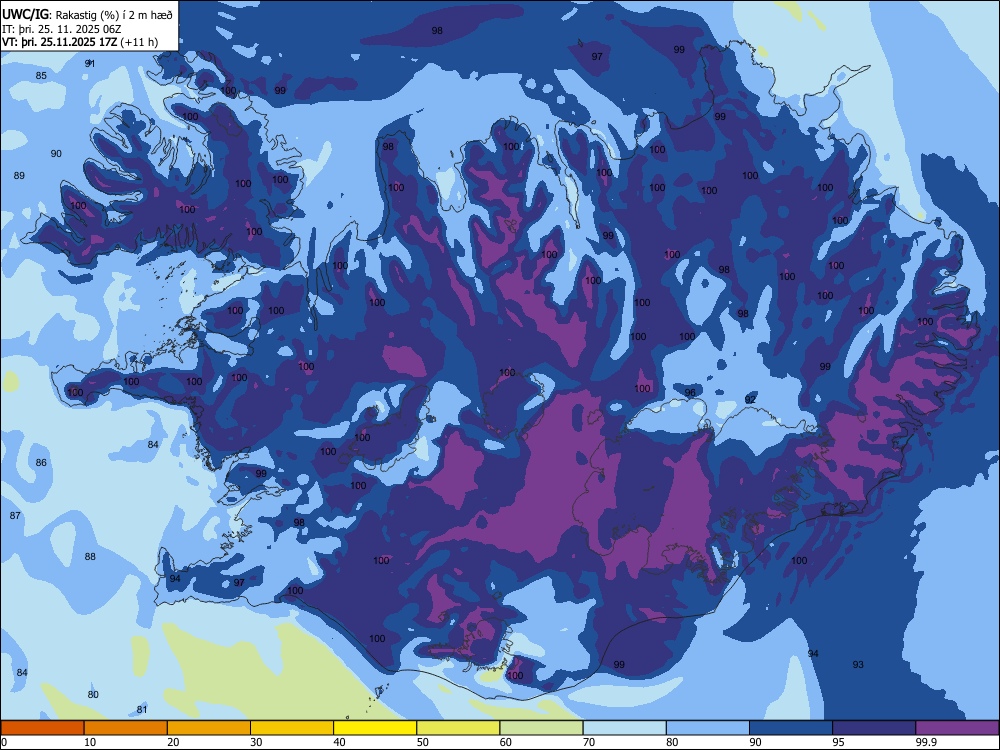Click the 50–60 pale yellow legend swatch
This screenshot has width=1000, height=750.
click(458, 728)
